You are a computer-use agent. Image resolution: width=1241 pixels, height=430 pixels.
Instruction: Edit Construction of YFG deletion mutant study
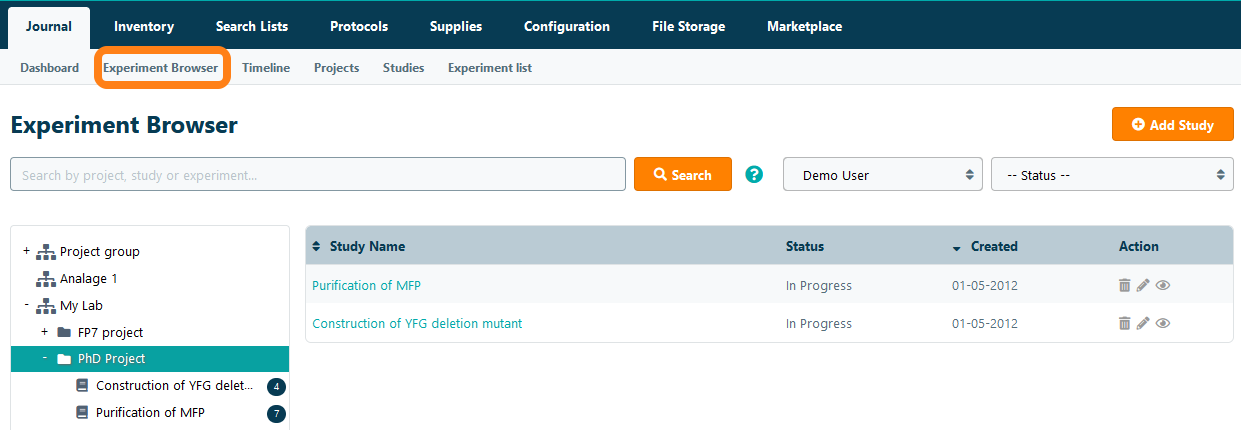tap(1143, 323)
